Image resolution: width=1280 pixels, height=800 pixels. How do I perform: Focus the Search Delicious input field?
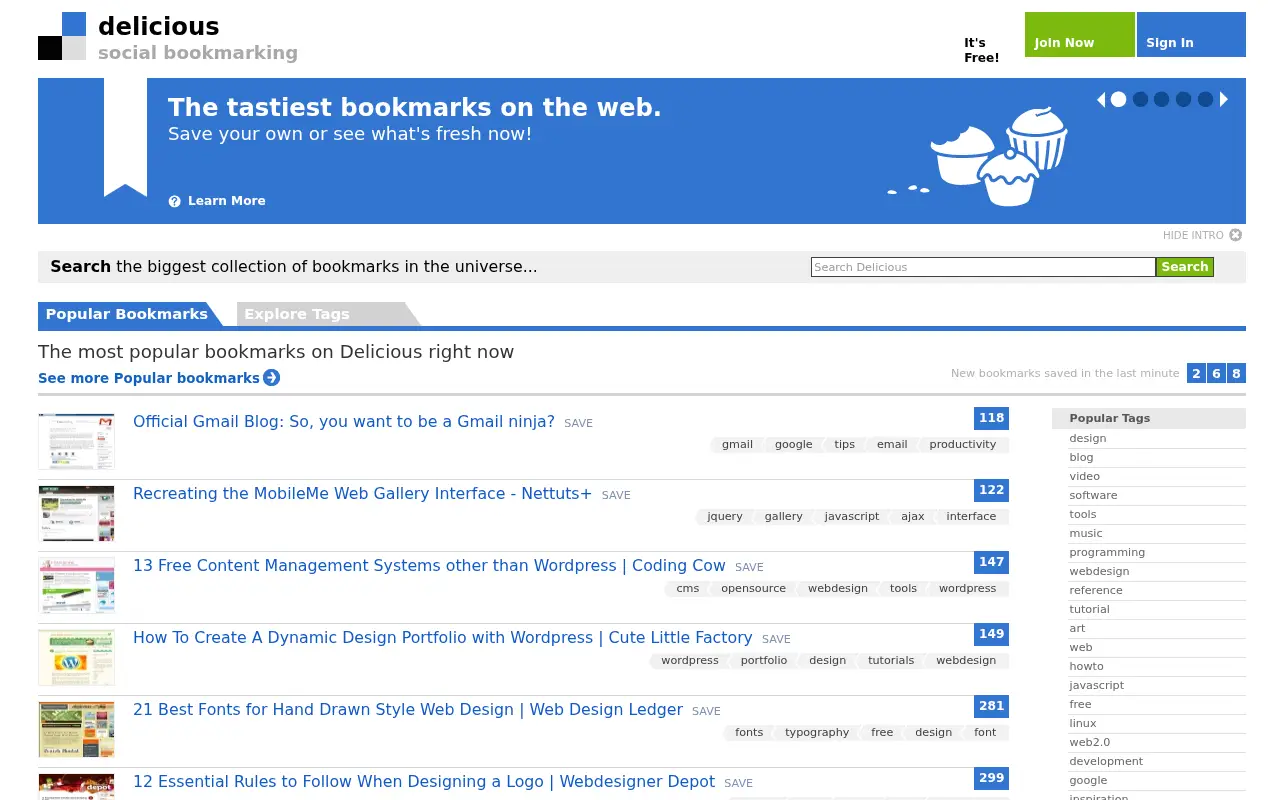983,267
